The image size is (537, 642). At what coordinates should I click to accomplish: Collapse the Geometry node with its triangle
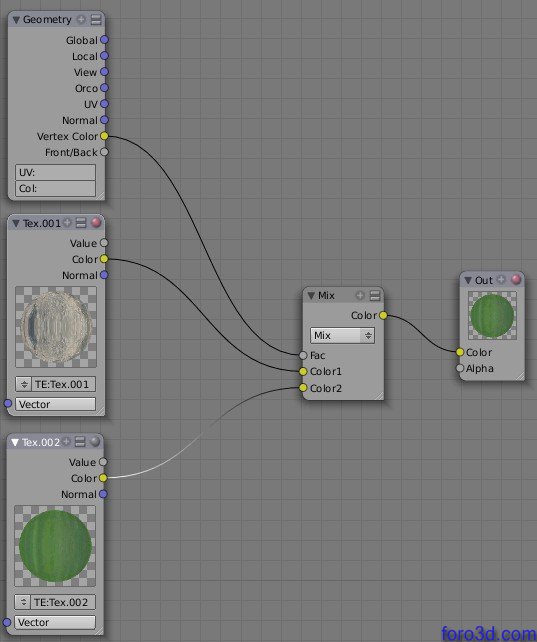pyautogui.click(x=16, y=20)
